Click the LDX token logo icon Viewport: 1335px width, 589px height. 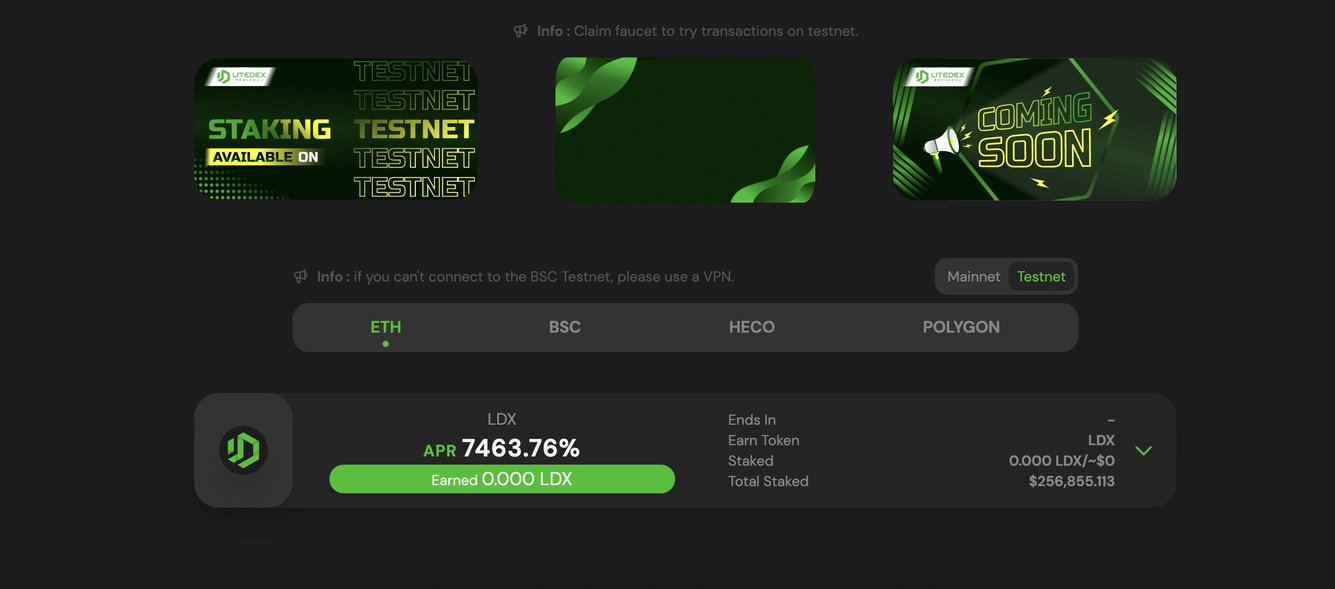pos(243,450)
